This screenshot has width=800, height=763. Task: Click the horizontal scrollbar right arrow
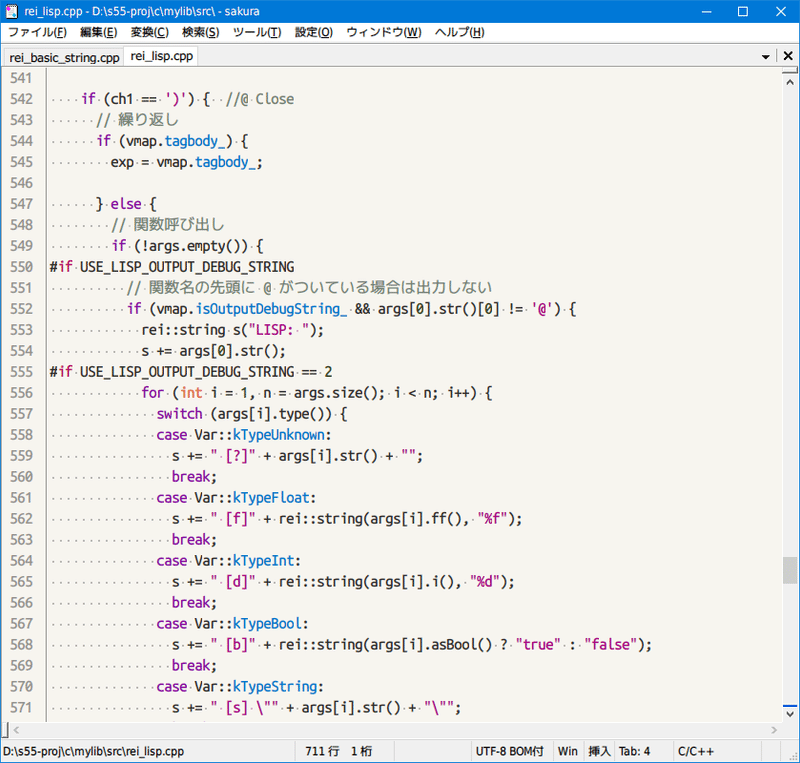coord(774,730)
